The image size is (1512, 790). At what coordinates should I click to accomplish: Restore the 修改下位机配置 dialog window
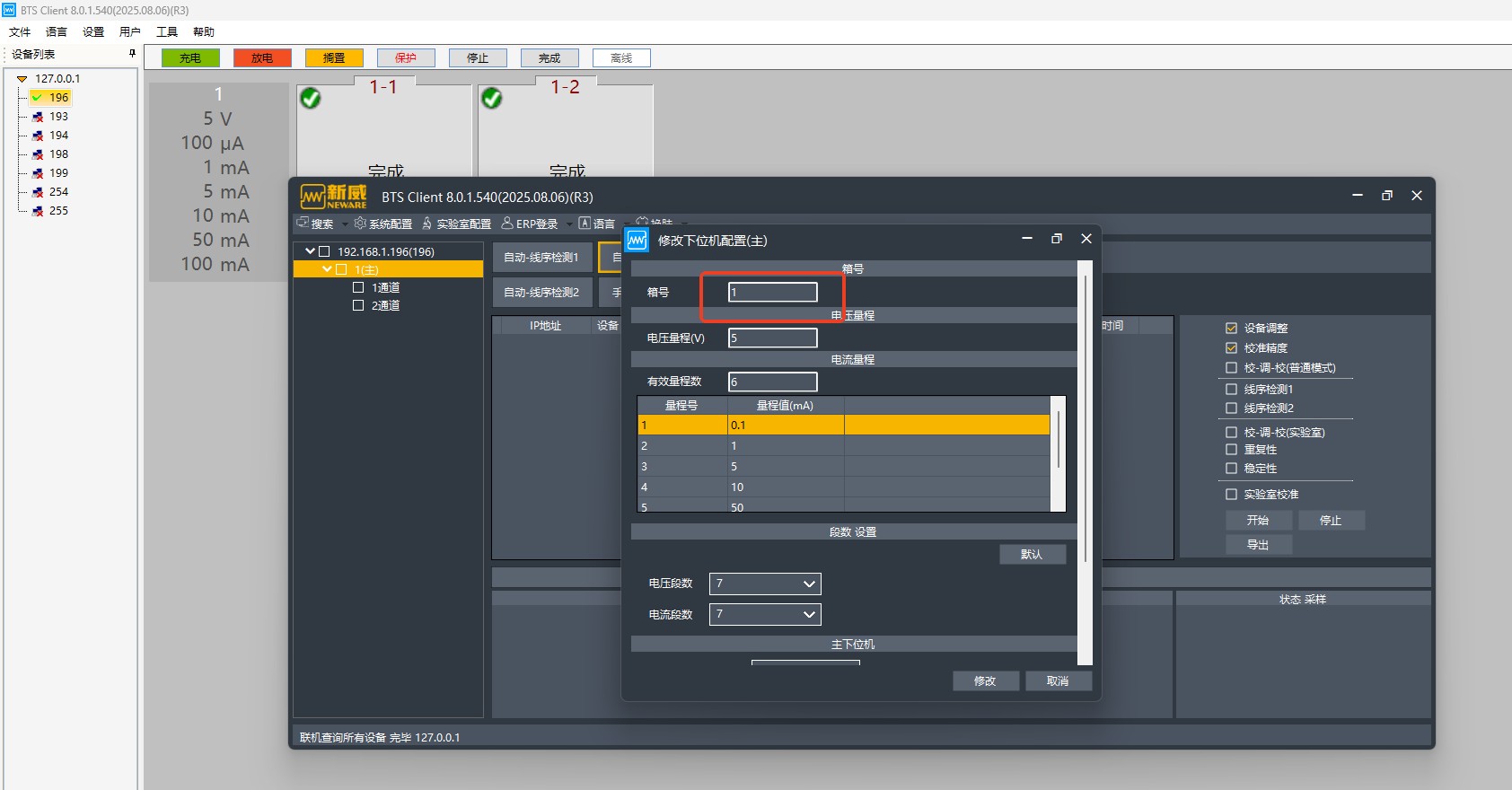click(x=1057, y=238)
